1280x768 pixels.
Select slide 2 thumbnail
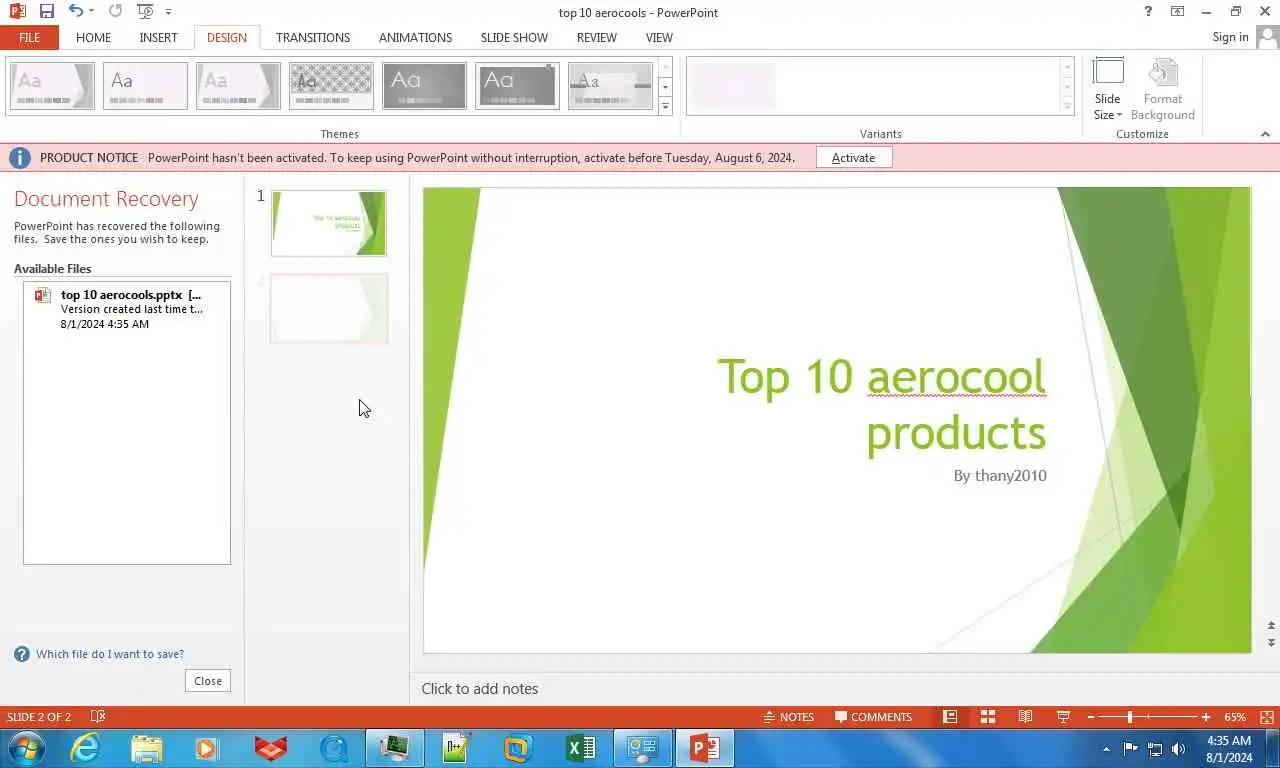tap(329, 309)
